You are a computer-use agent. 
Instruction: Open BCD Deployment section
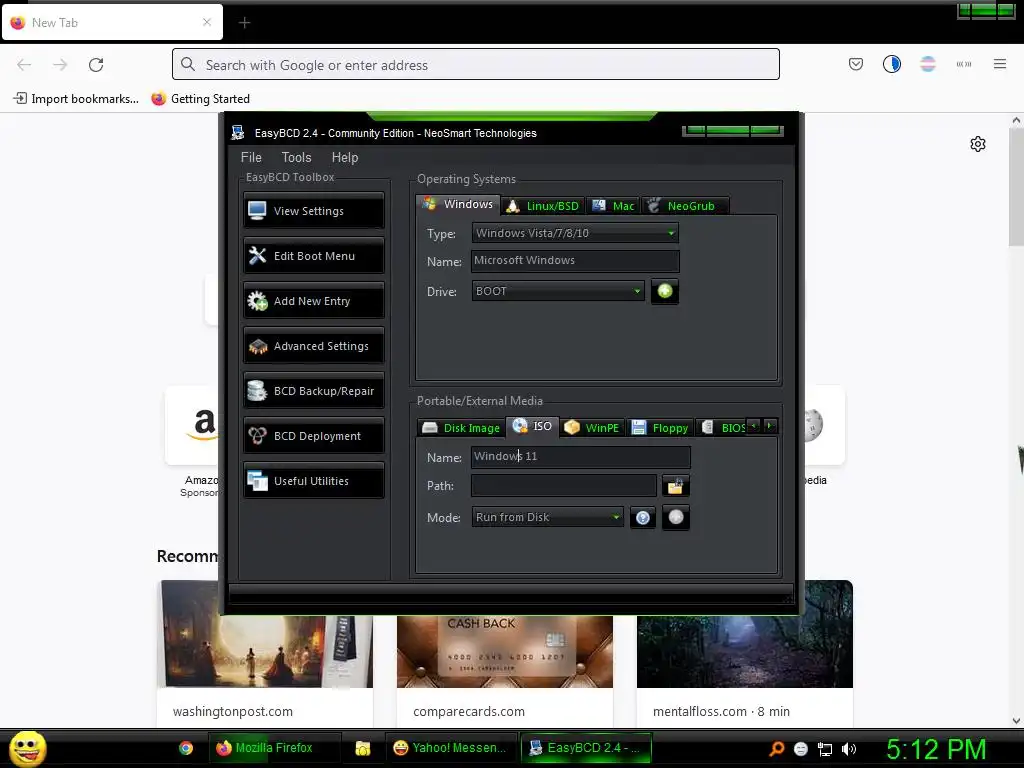point(313,436)
